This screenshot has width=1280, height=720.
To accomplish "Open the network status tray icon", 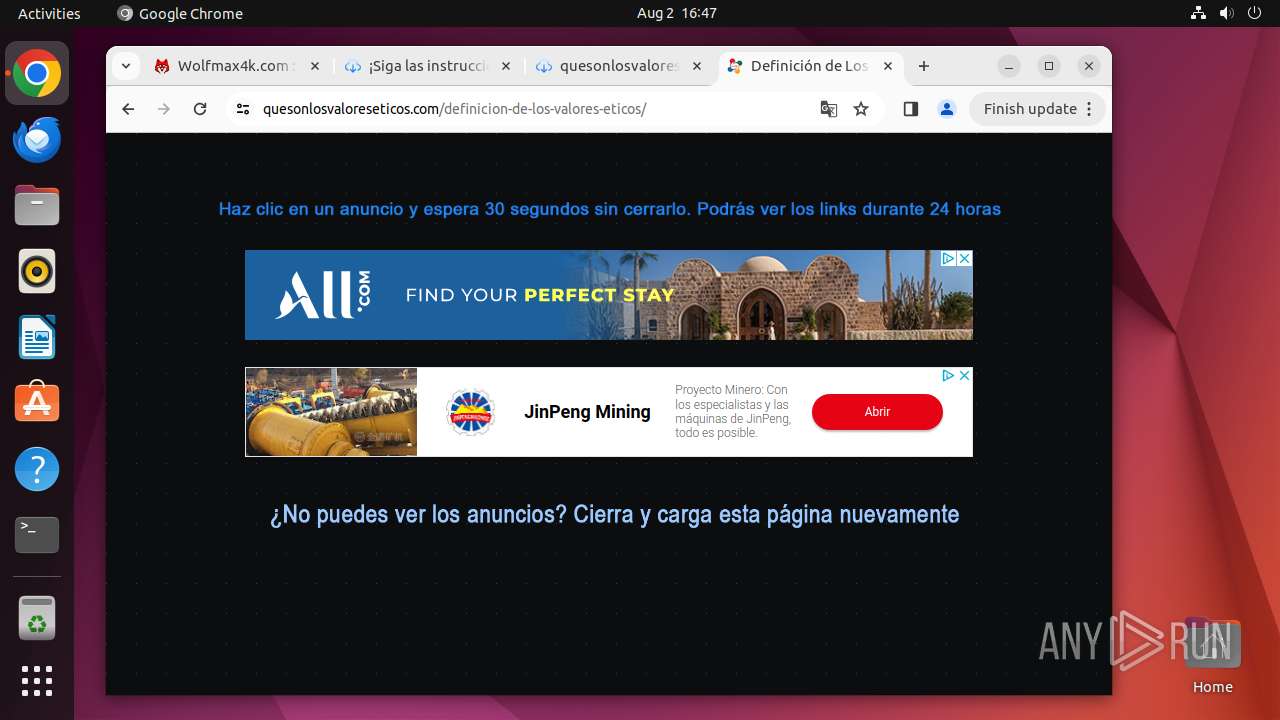I will coord(1199,13).
